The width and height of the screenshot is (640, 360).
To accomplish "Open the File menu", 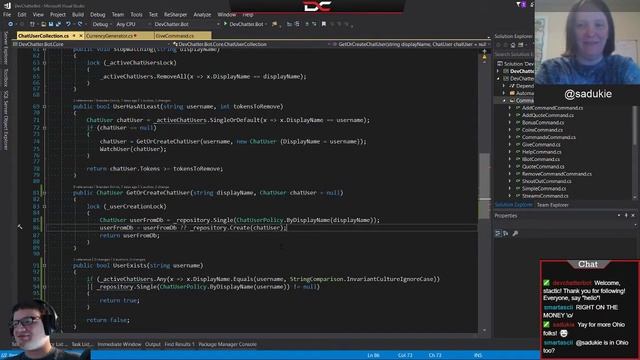I will (7, 15).
